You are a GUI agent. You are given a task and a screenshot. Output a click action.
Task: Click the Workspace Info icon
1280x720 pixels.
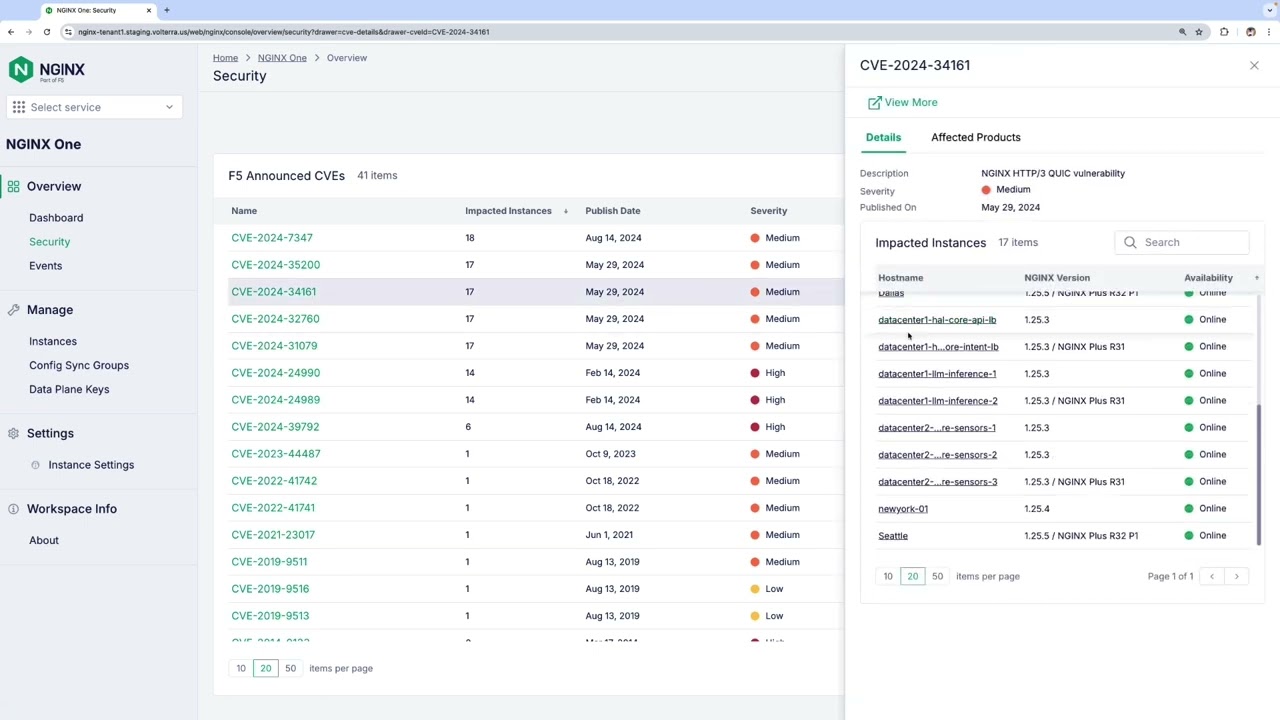pyautogui.click(x=13, y=509)
